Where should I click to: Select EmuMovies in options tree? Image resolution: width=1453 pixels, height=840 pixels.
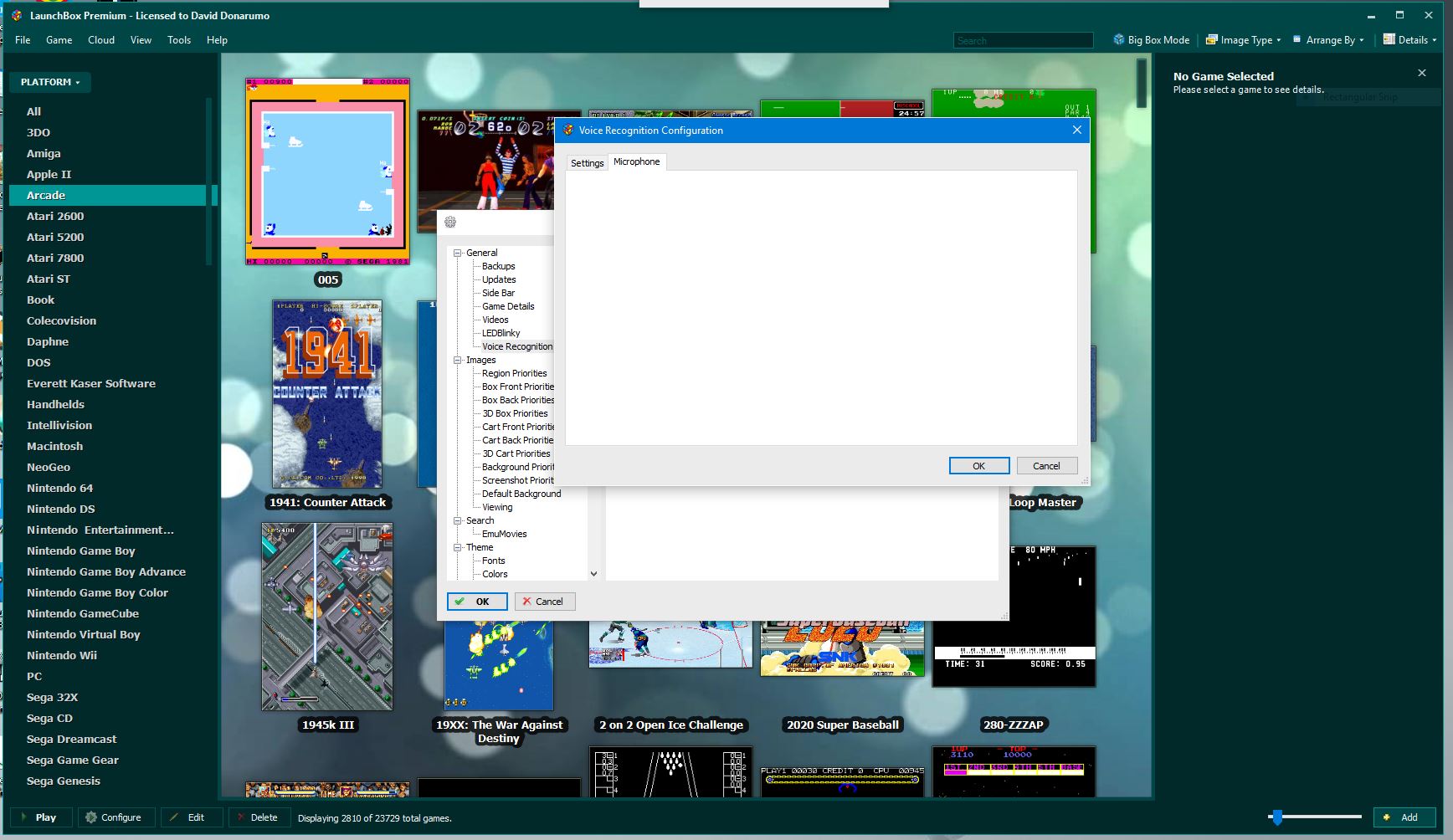[x=504, y=534]
